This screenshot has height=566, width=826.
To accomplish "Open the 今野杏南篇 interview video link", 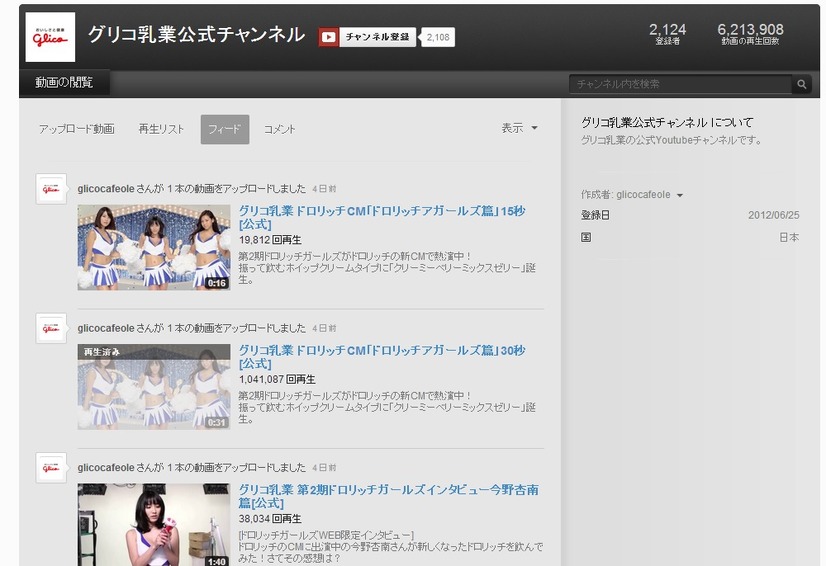I will click(x=388, y=496).
